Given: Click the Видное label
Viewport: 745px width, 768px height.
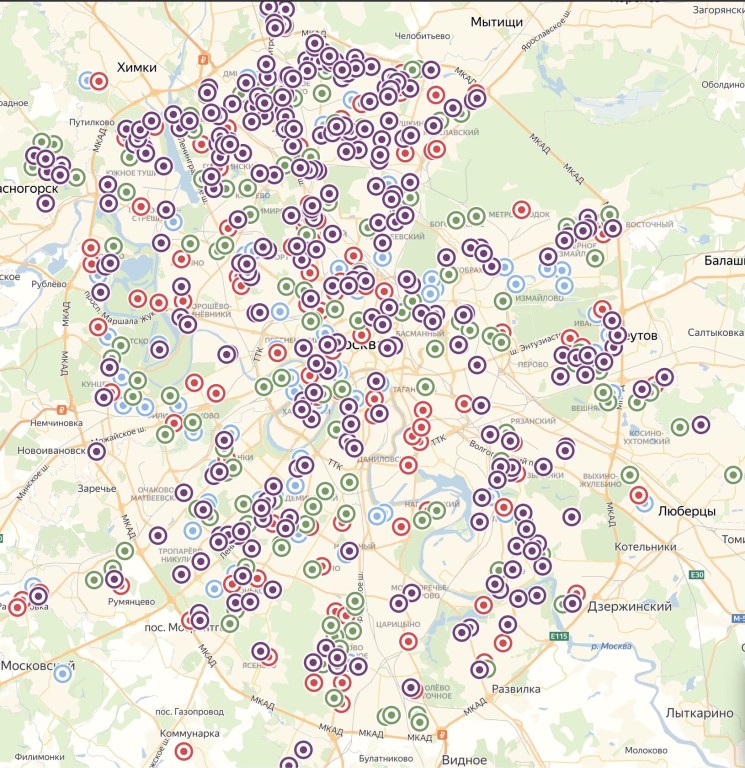Looking at the screenshot, I should click(464, 760).
